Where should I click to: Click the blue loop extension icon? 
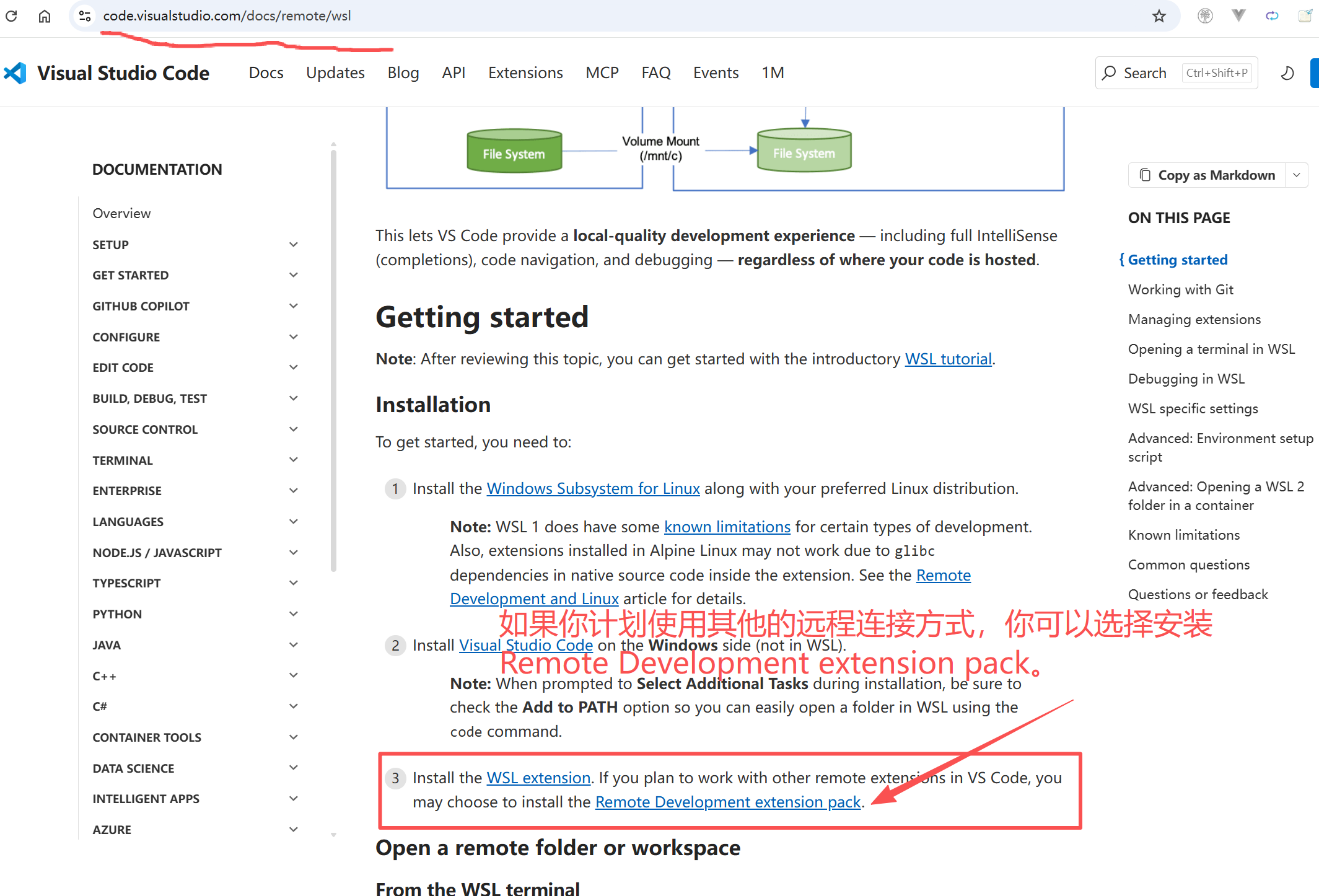1272,16
